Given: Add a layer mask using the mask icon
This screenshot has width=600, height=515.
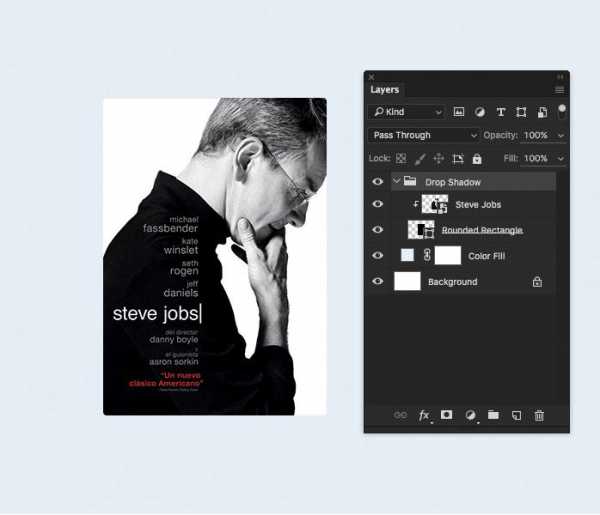Looking at the screenshot, I should (447, 415).
